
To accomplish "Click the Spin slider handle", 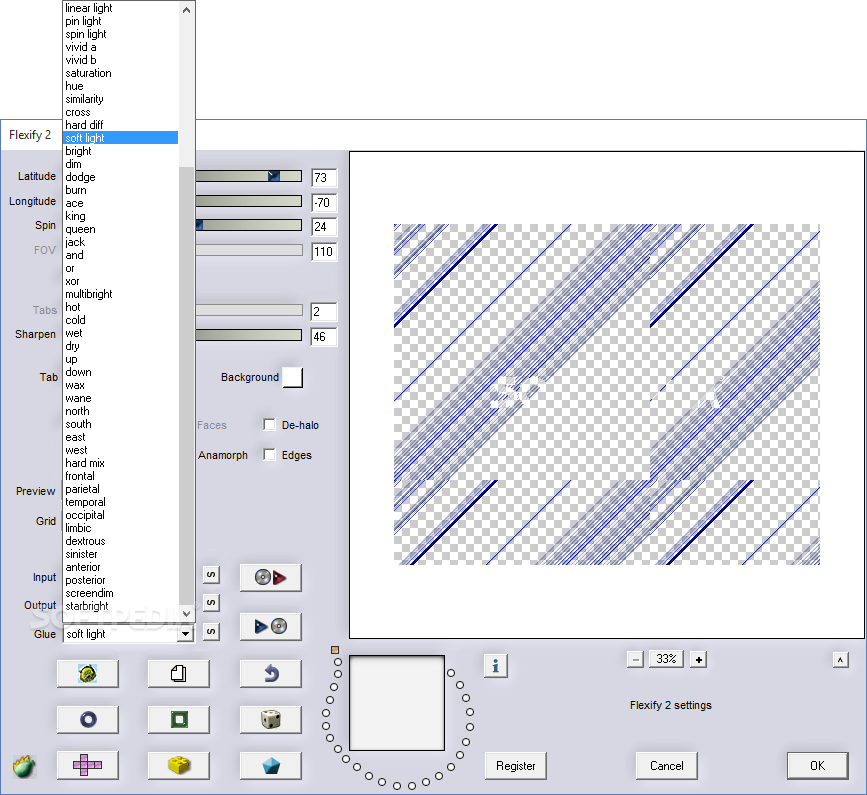I will (199, 225).
